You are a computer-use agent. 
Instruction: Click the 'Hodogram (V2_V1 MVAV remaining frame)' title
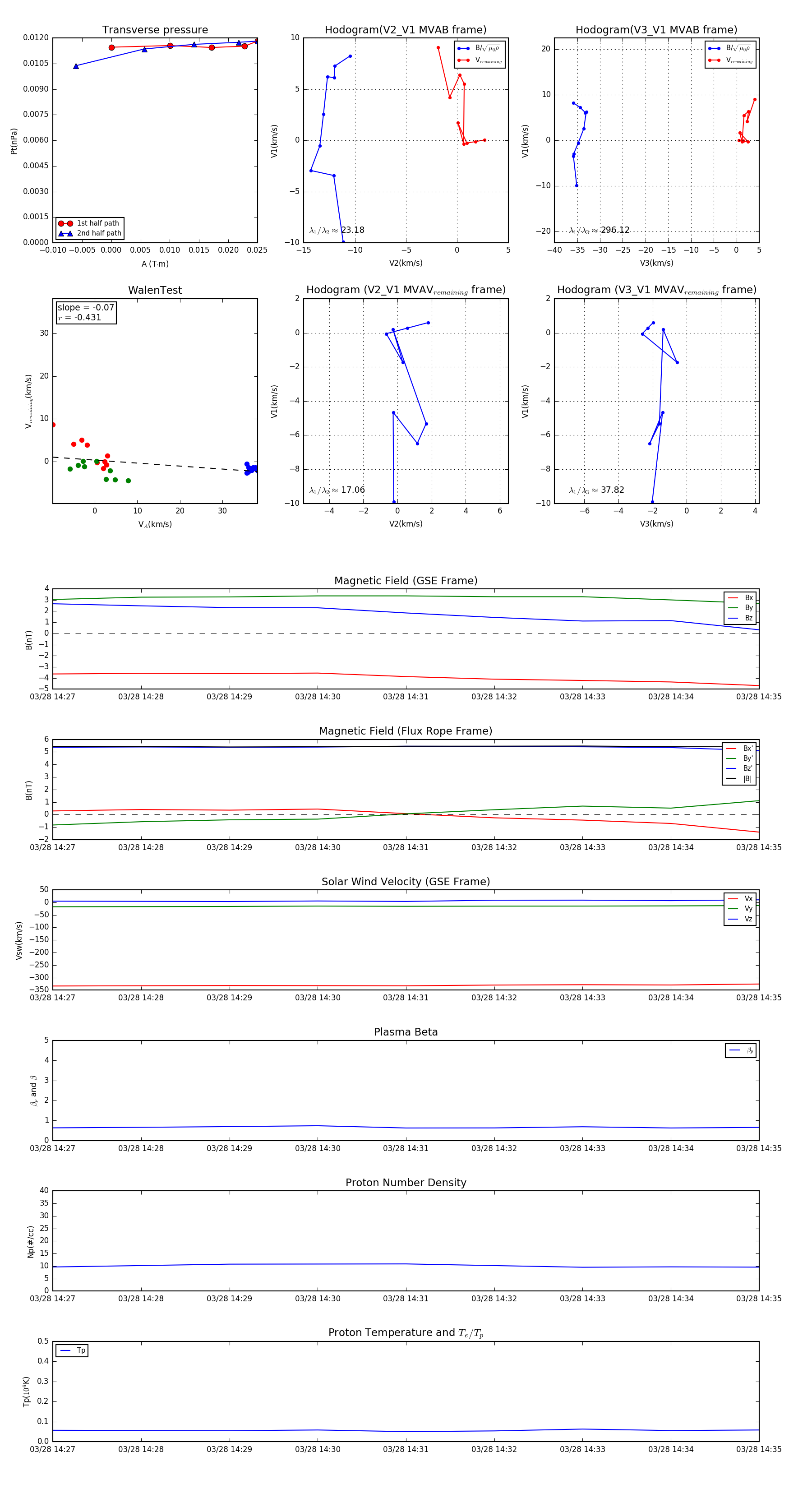406,290
